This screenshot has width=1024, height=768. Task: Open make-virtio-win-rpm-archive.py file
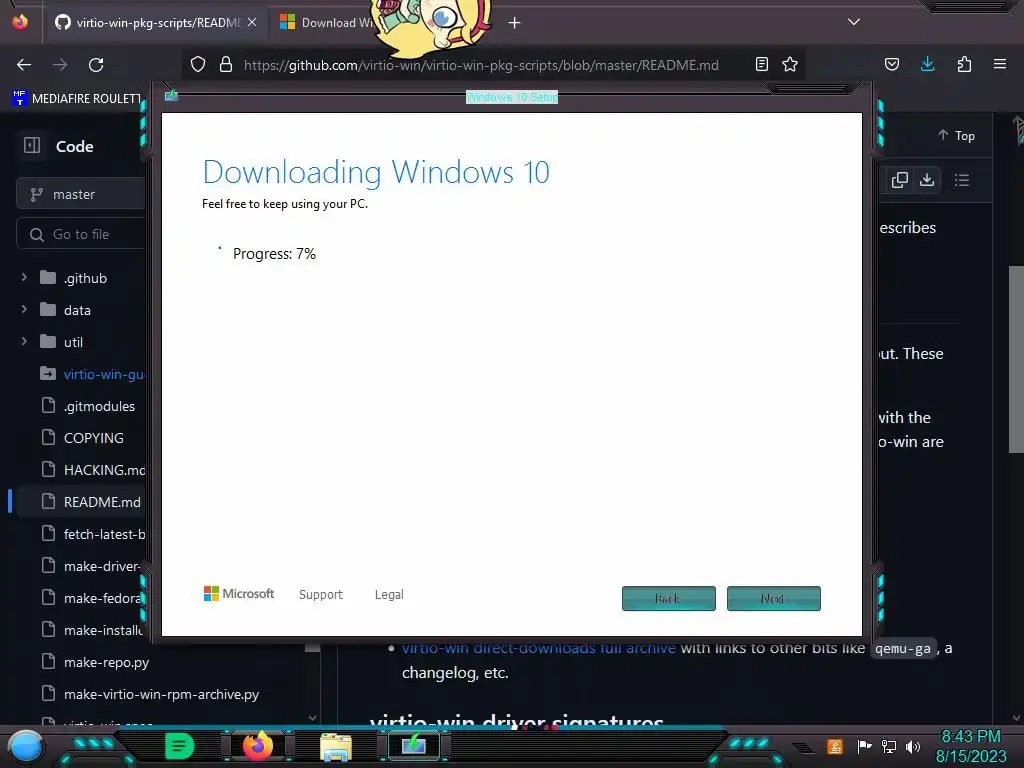click(x=161, y=694)
